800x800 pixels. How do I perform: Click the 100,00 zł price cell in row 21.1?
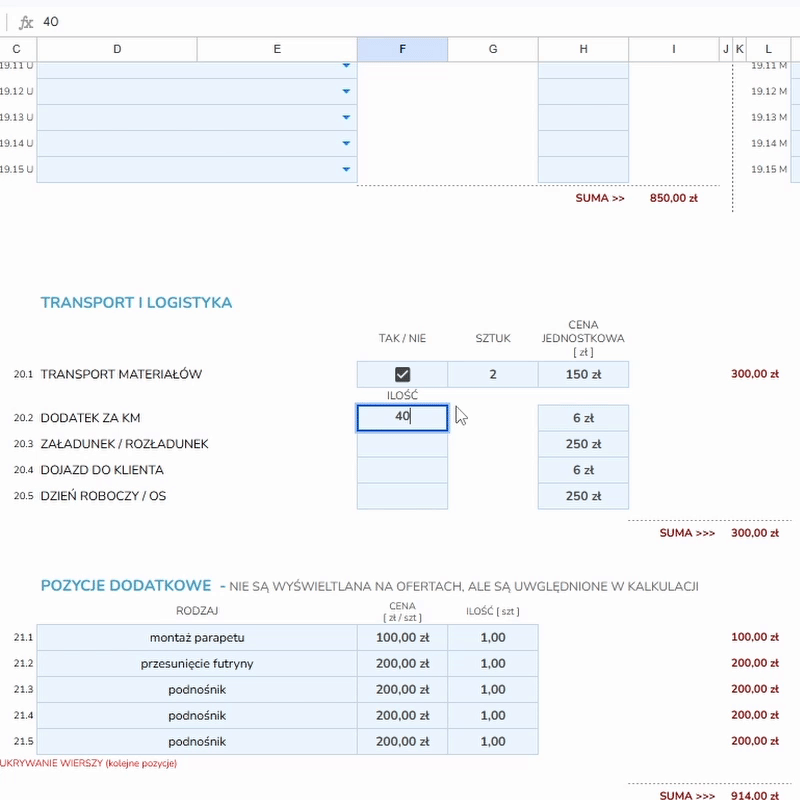point(402,638)
